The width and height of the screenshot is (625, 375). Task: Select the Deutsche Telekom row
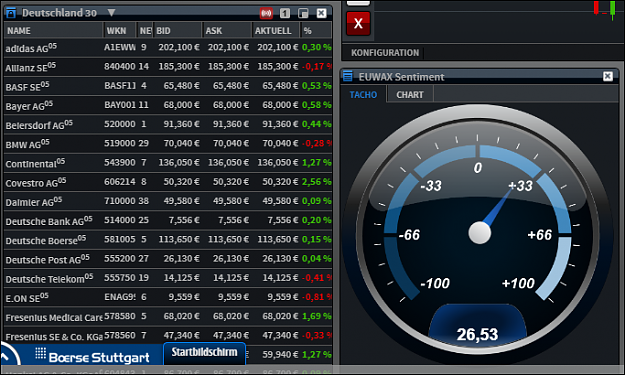click(168, 278)
